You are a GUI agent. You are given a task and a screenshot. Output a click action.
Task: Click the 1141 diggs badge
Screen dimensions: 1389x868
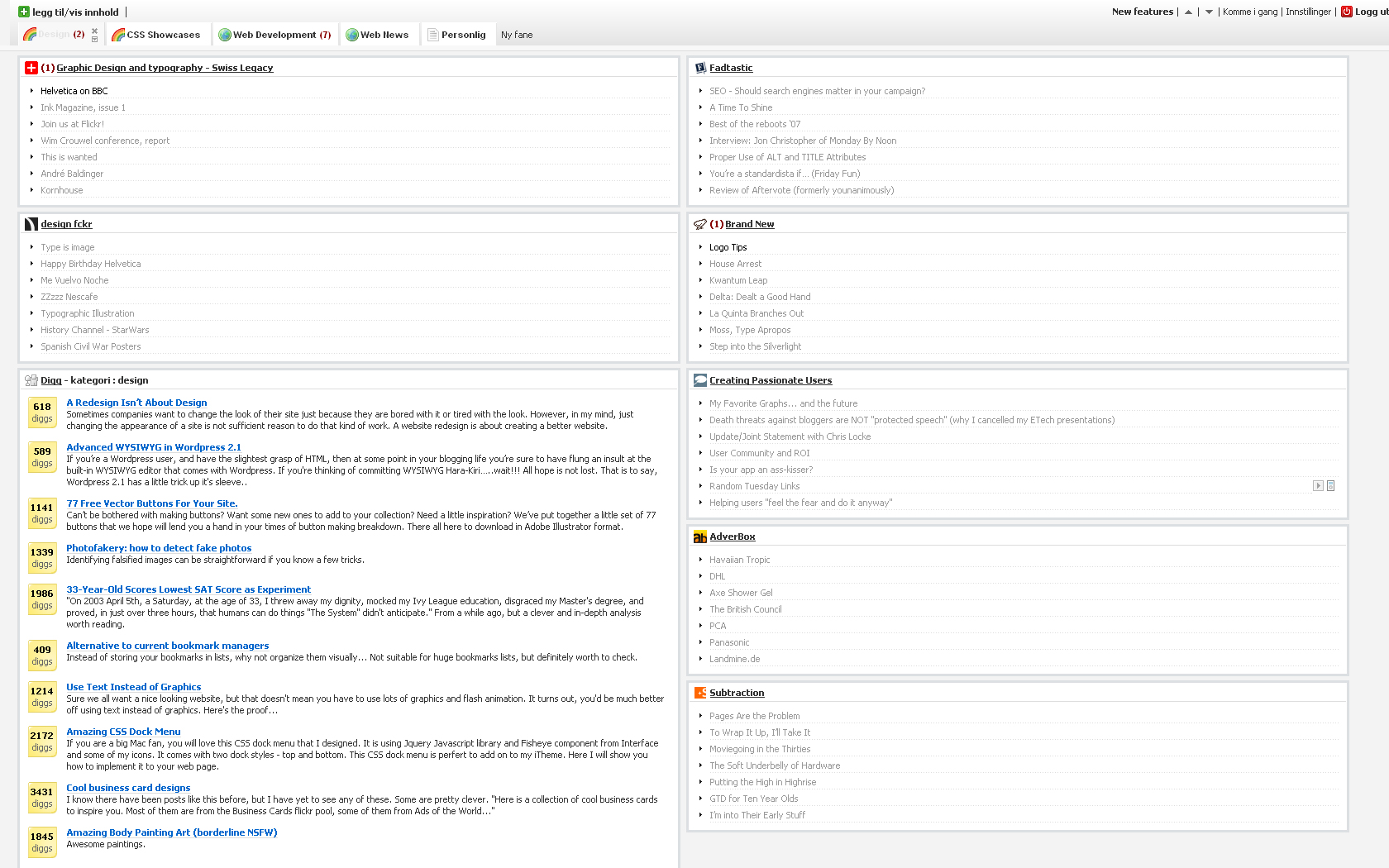tap(42, 513)
